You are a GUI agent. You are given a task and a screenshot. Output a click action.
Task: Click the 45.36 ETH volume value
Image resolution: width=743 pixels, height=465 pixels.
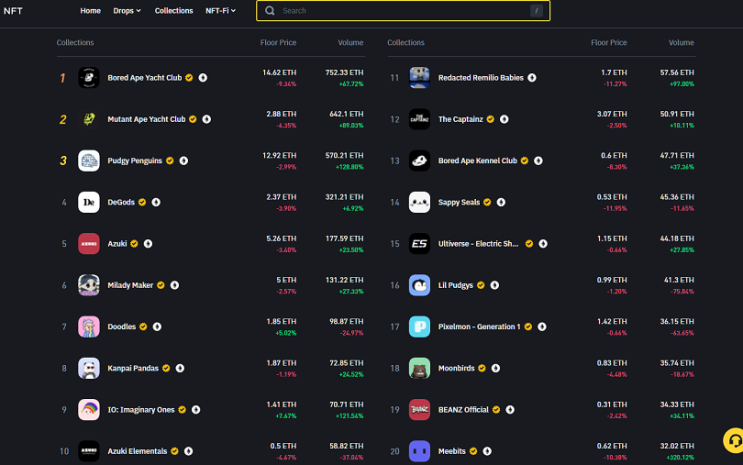[x=677, y=197]
